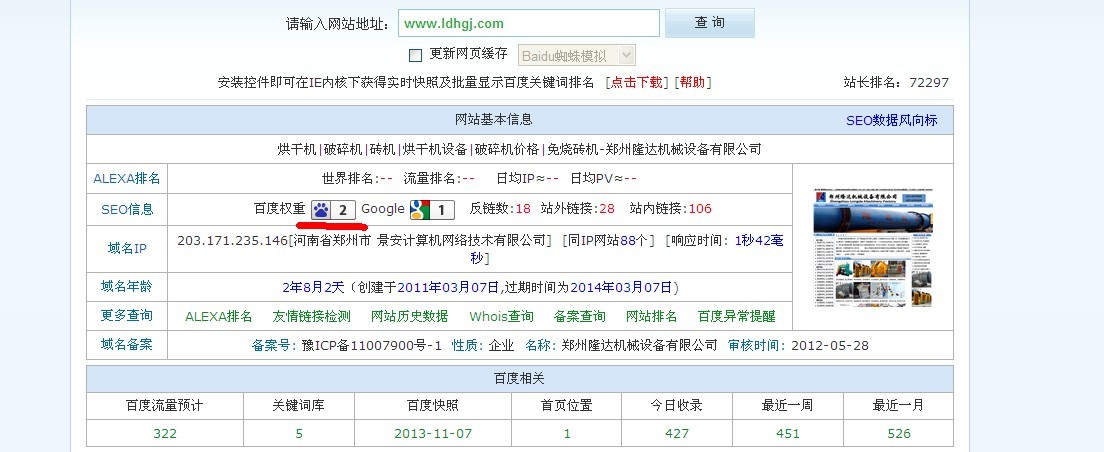Click the SEO信息 row label

127,210
